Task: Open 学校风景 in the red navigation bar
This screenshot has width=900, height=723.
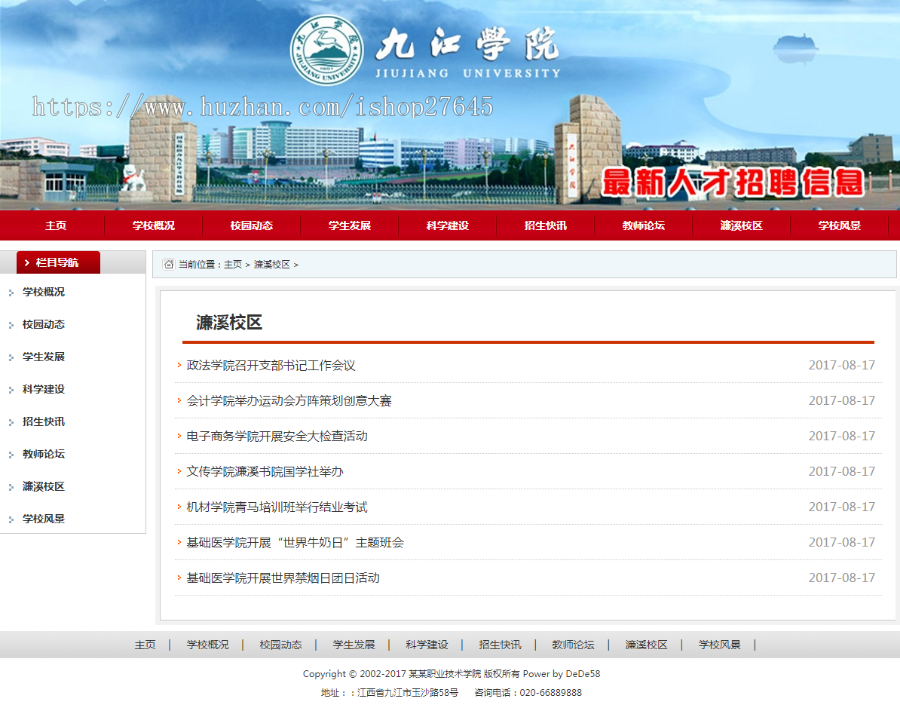Action: coord(839,226)
